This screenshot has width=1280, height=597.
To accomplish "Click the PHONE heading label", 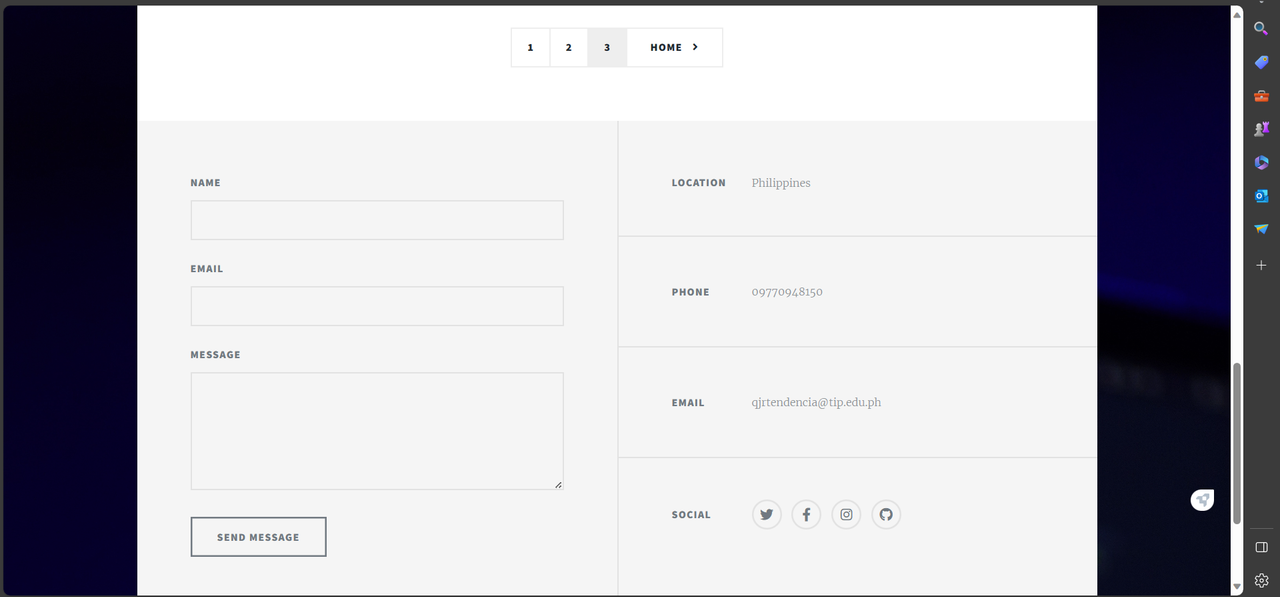I will tap(691, 292).
